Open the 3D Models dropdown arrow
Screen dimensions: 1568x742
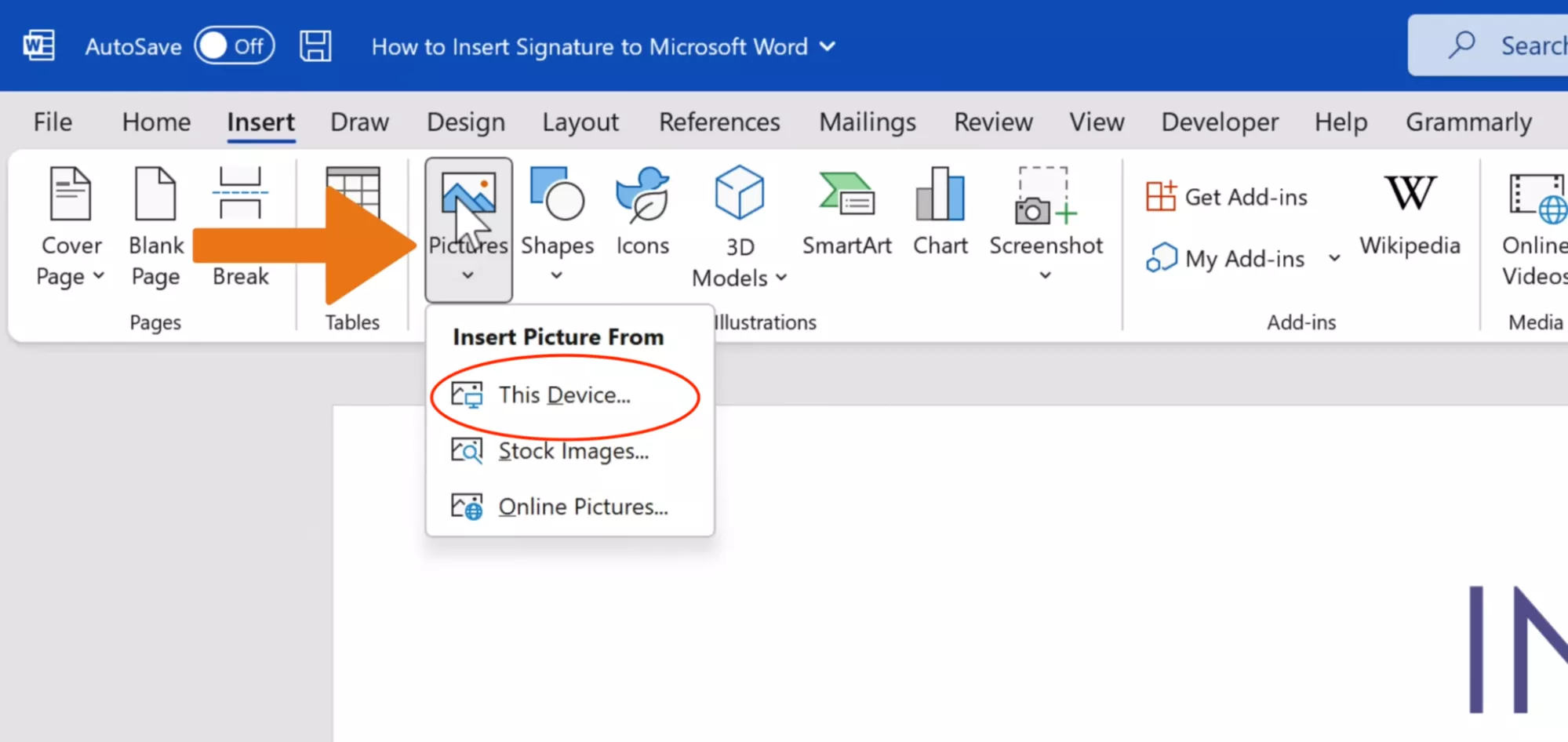coord(781,278)
